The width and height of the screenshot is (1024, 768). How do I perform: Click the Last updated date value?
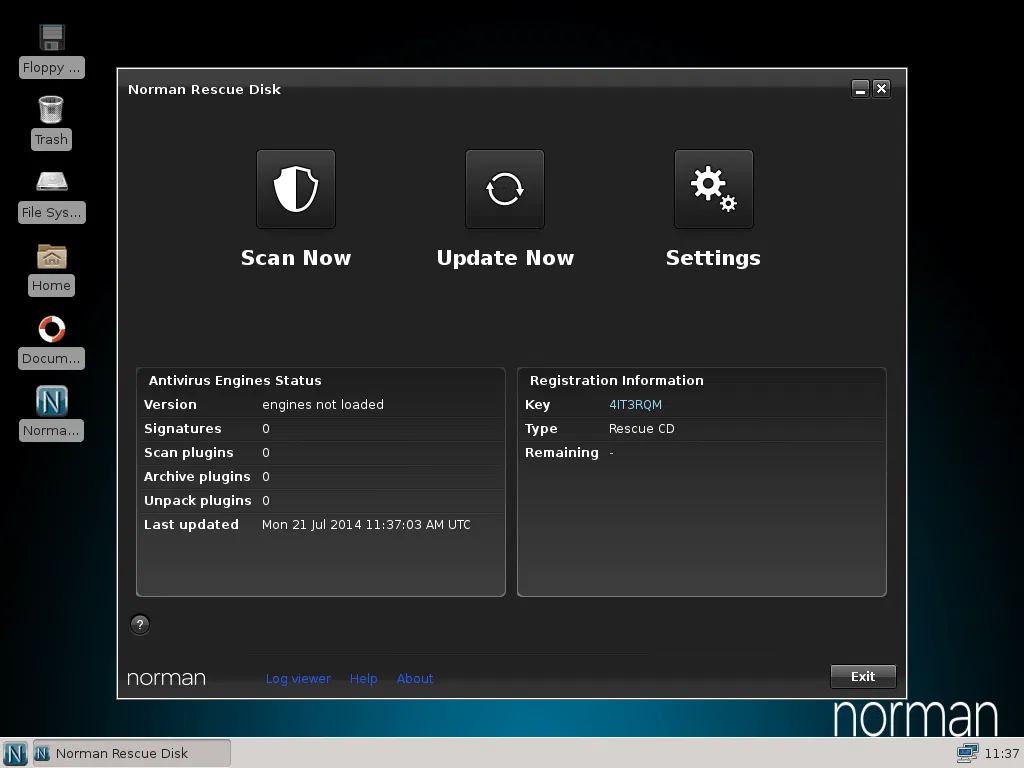coord(366,524)
